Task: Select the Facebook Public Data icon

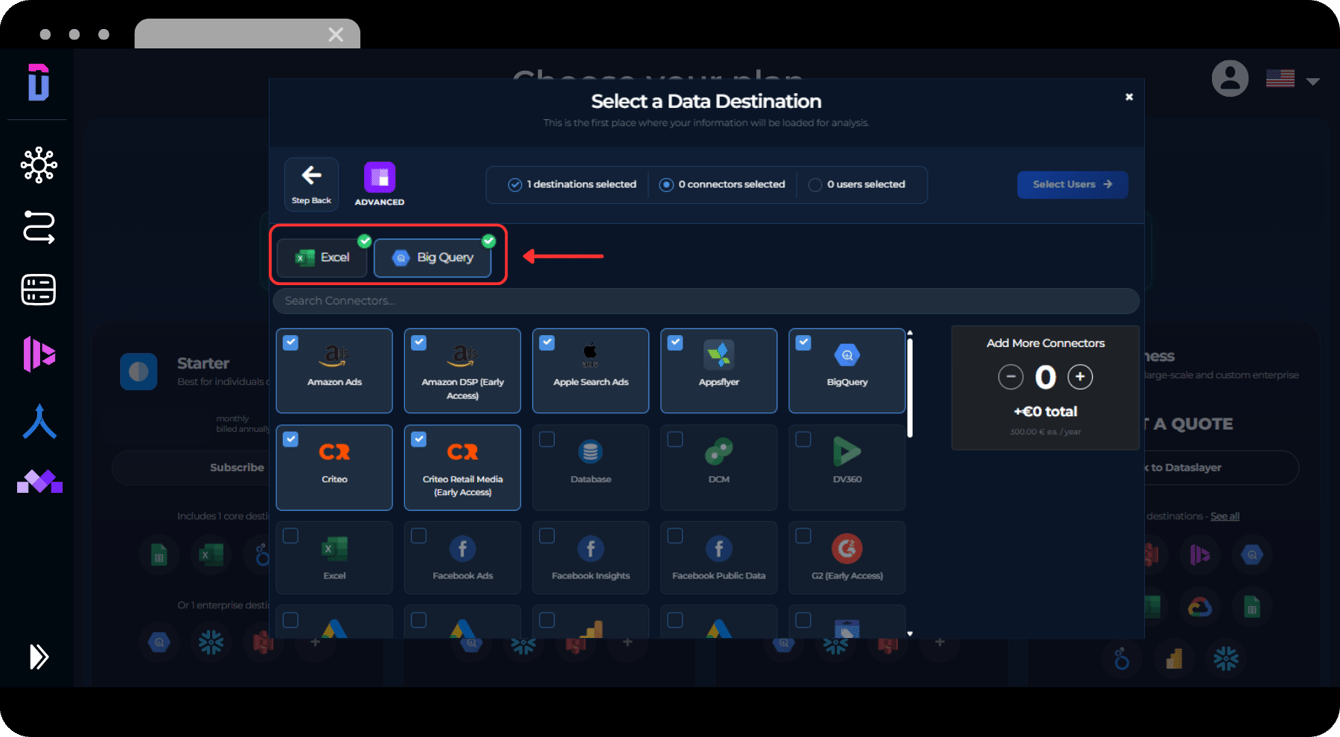Action: pyautogui.click(x=719, y=549)
